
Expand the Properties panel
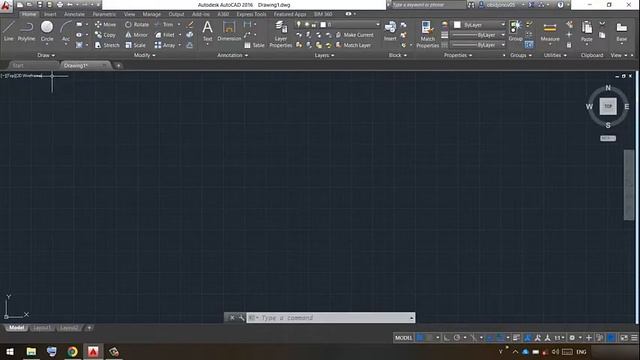click(458, 55)
